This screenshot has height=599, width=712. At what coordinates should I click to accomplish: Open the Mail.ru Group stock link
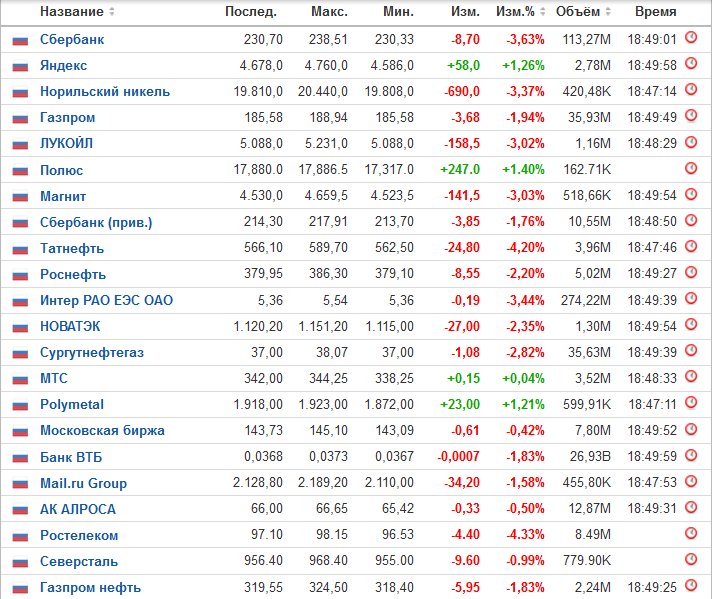(x=84, y=483)
